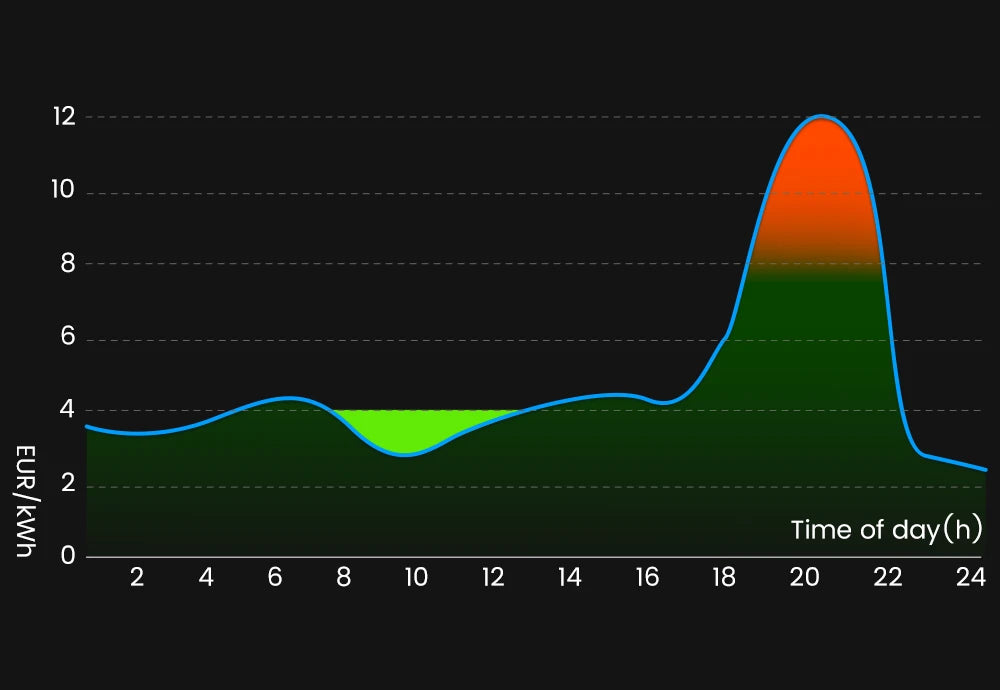Click the 18 hour tick label

click(x=723, y=577)
